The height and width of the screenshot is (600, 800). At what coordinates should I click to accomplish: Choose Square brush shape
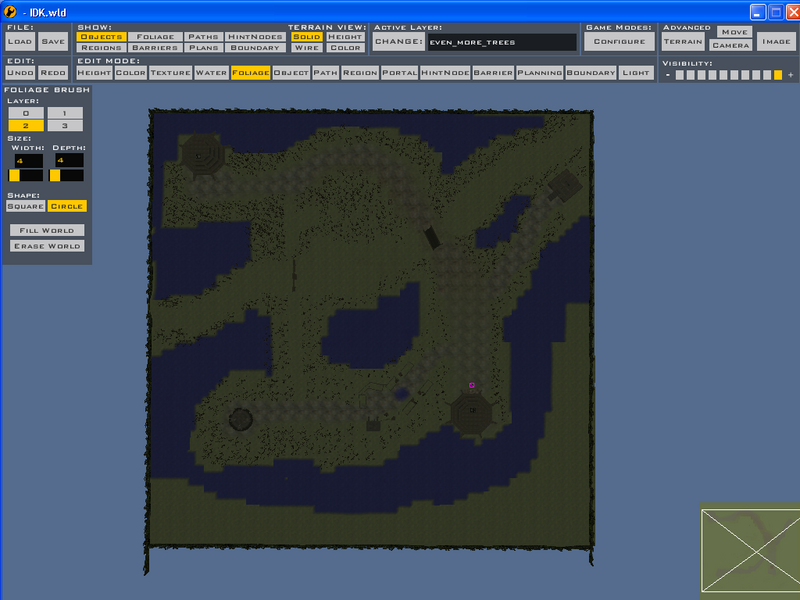tap(26, 206)
